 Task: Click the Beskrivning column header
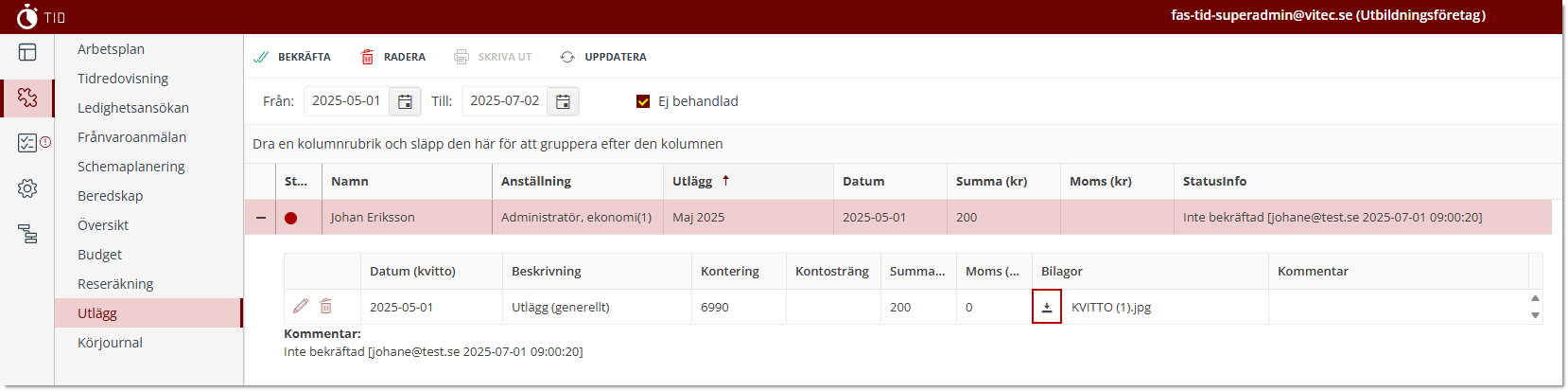click(597, 271)
